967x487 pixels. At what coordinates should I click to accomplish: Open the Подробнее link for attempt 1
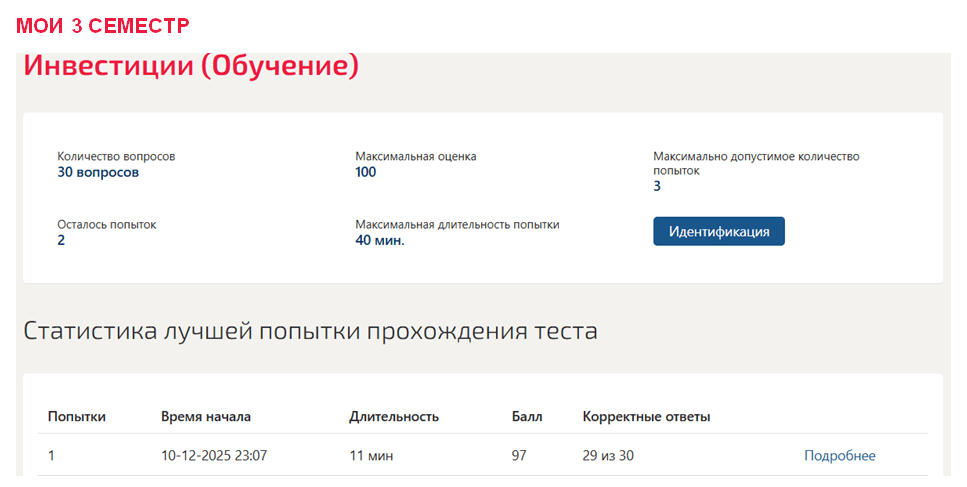pyautogui.click(x=839, y=456)
